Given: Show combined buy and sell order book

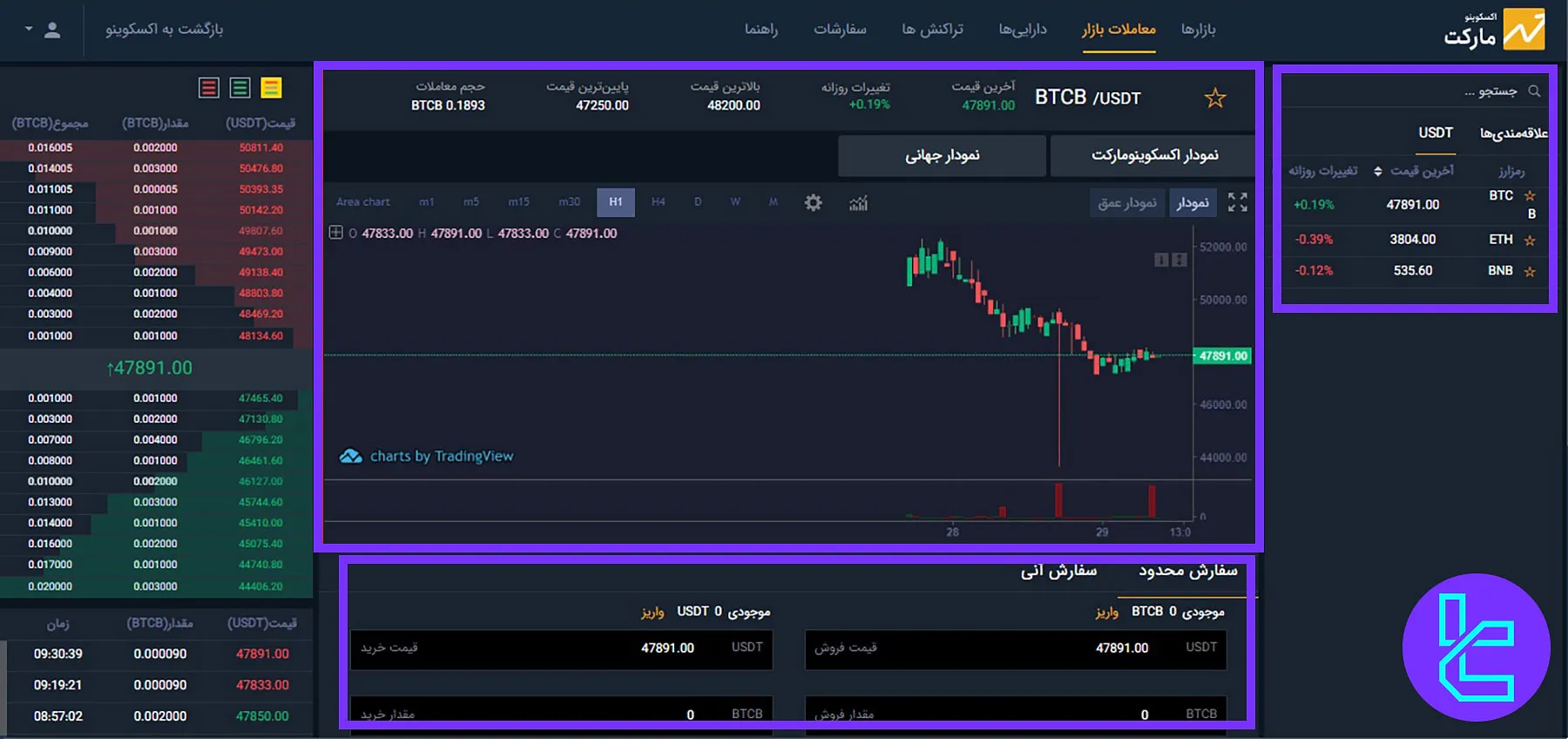Looking at the screenshot, I should [272, 88].
